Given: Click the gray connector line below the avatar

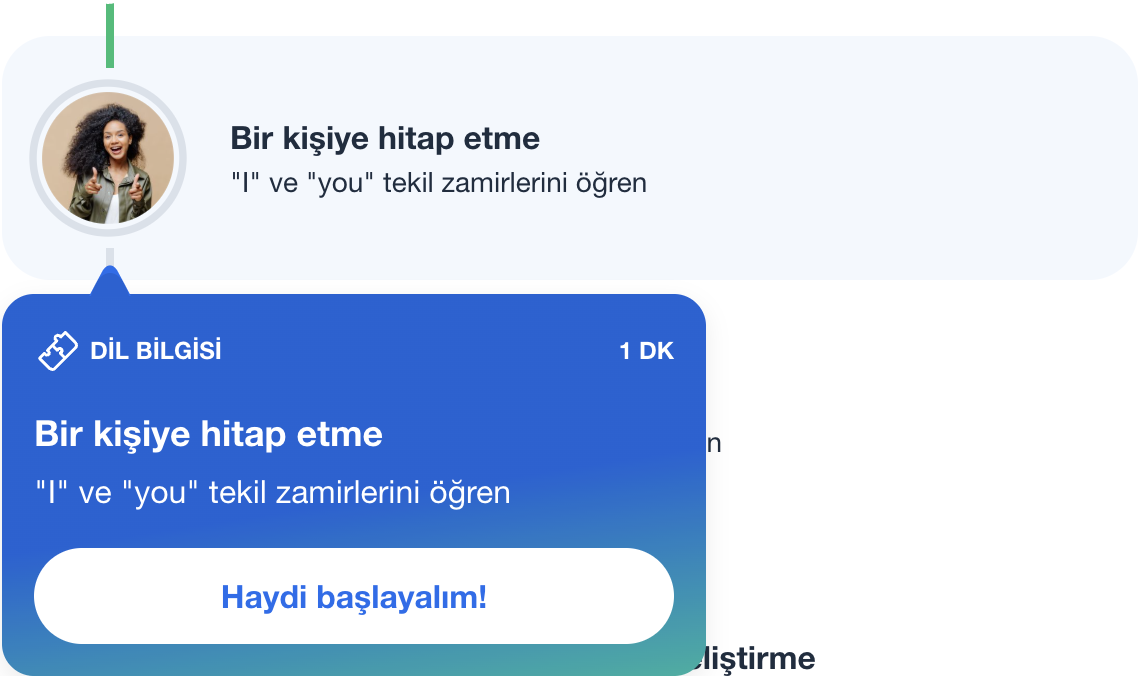Looking at the screenshot, I should 110,256.
